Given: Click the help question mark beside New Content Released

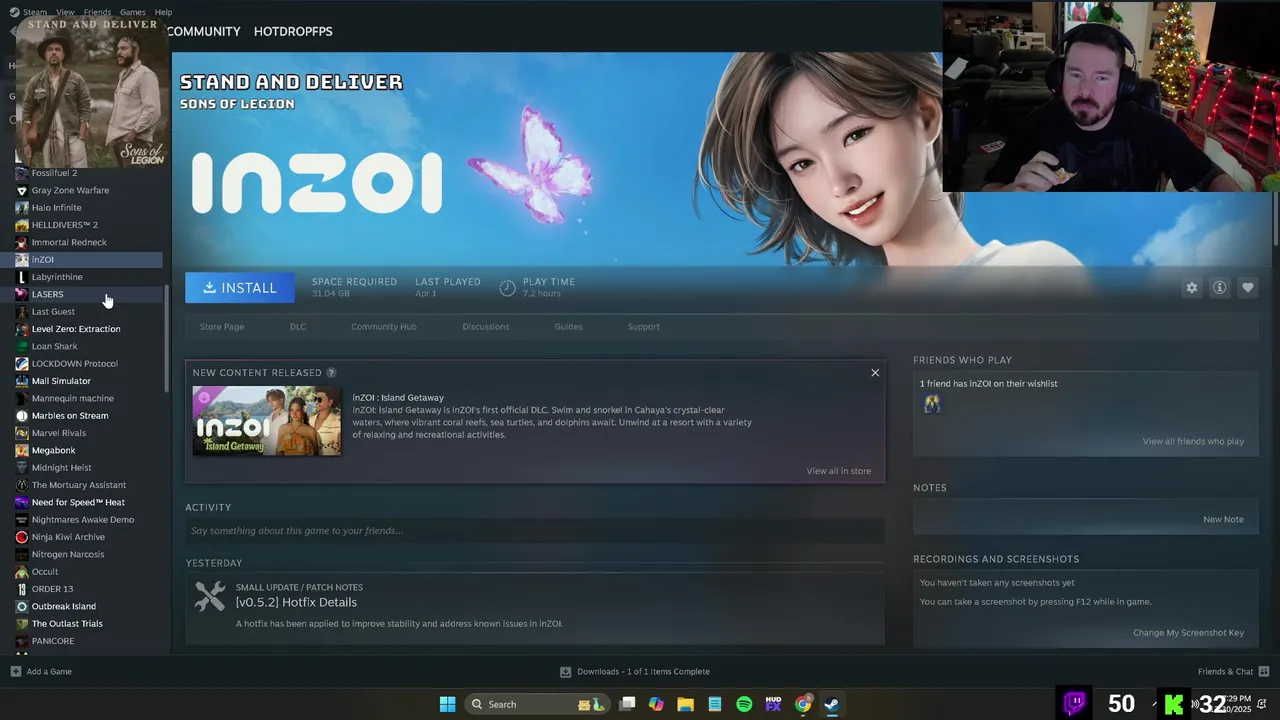Looking at the screenshot, I should click(x=331, y=373).
